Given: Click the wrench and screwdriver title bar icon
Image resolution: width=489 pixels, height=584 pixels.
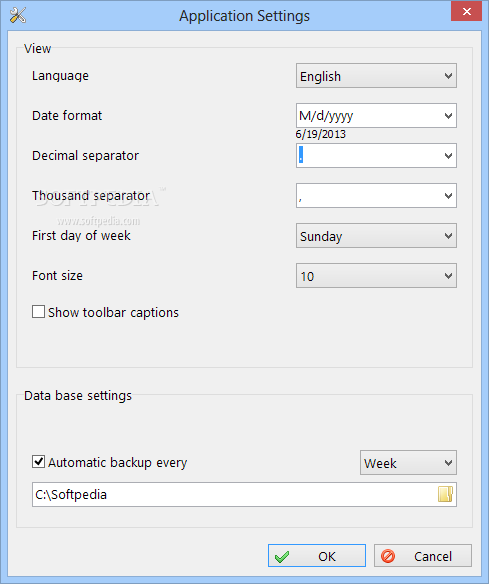Looking at the screenshot, I should point(18,15).
